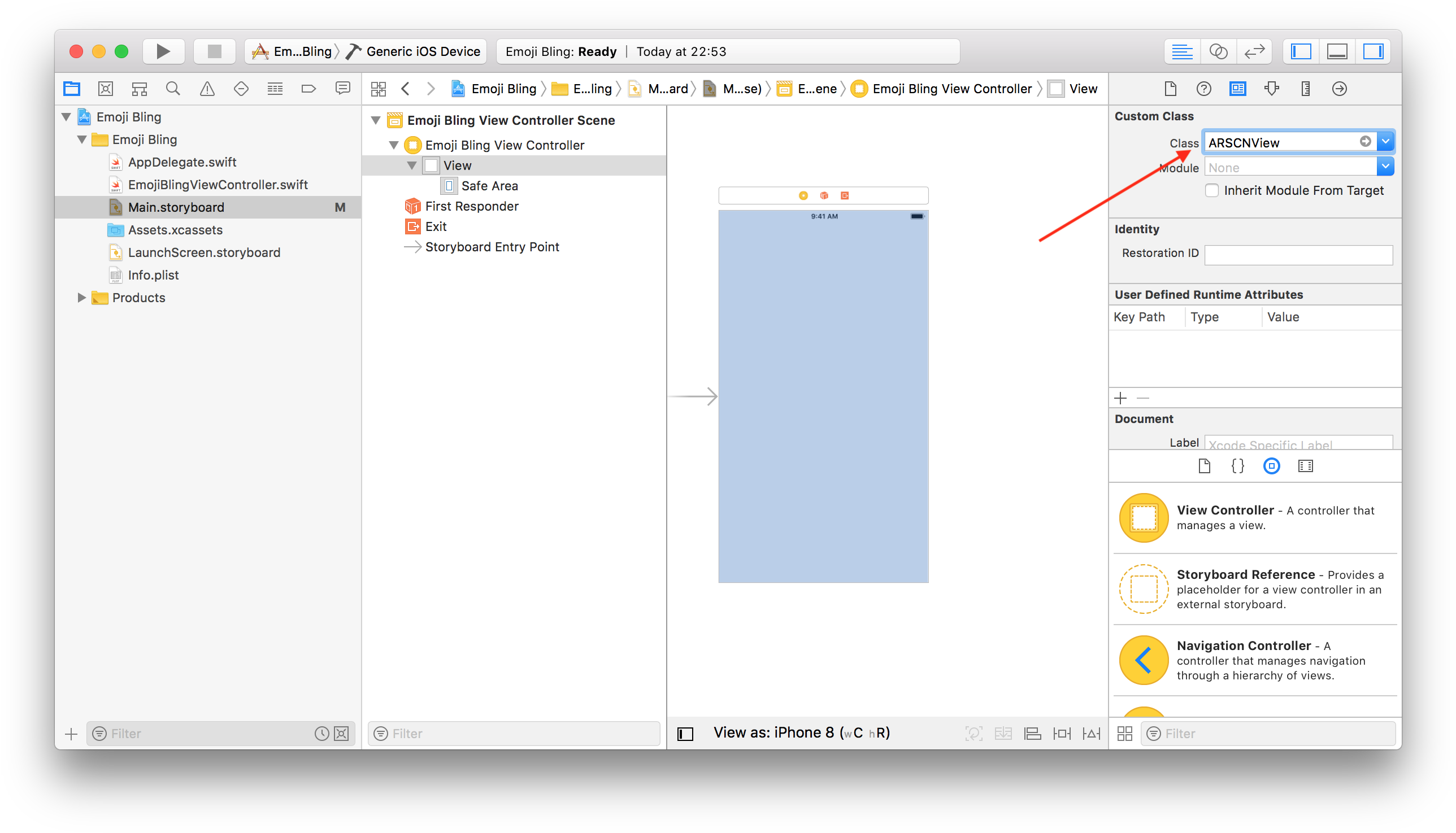Click the Stop button in the toolbar

[x=215, y=51]
